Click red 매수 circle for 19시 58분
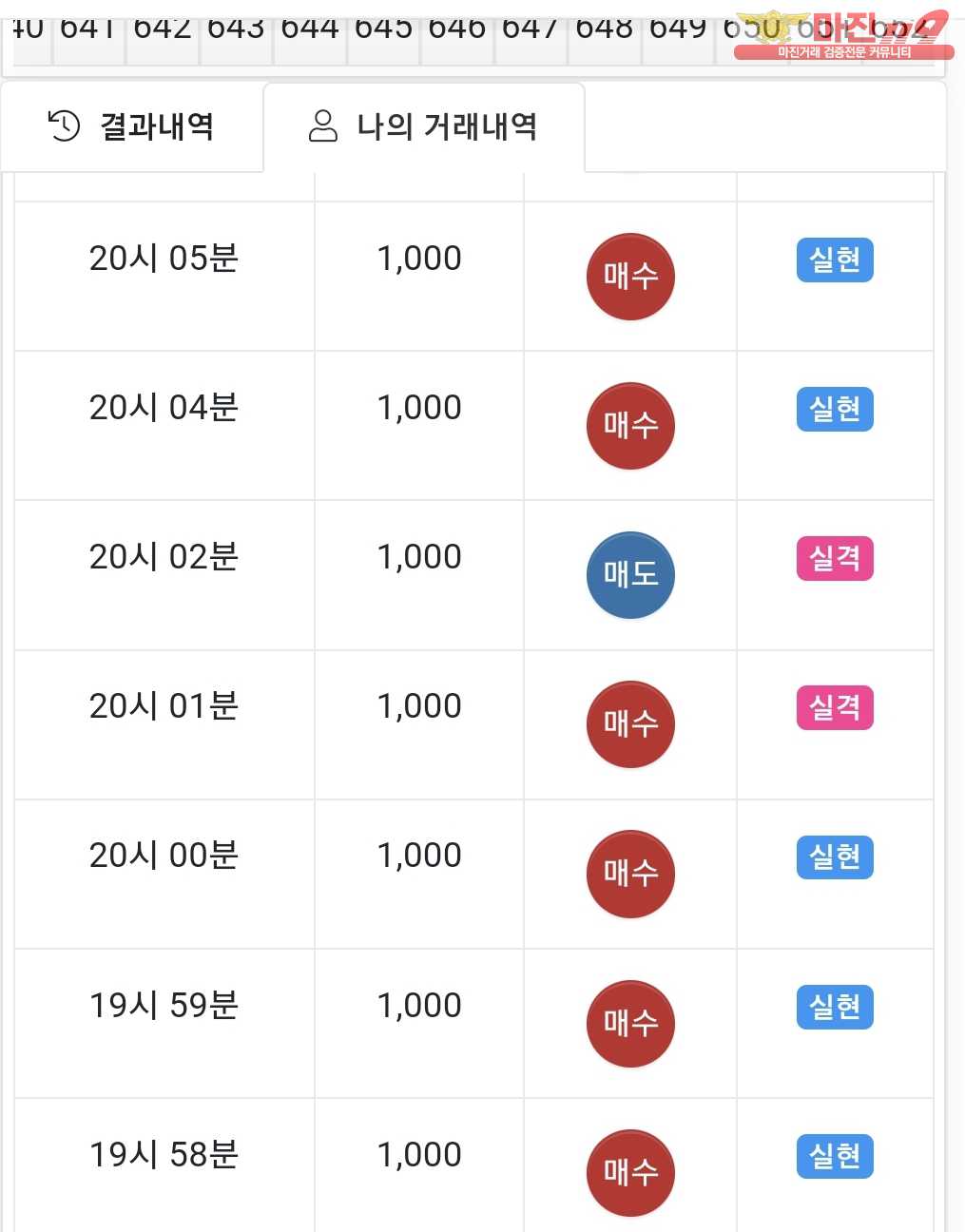Screen dimensions: 965x1232 630,1173
